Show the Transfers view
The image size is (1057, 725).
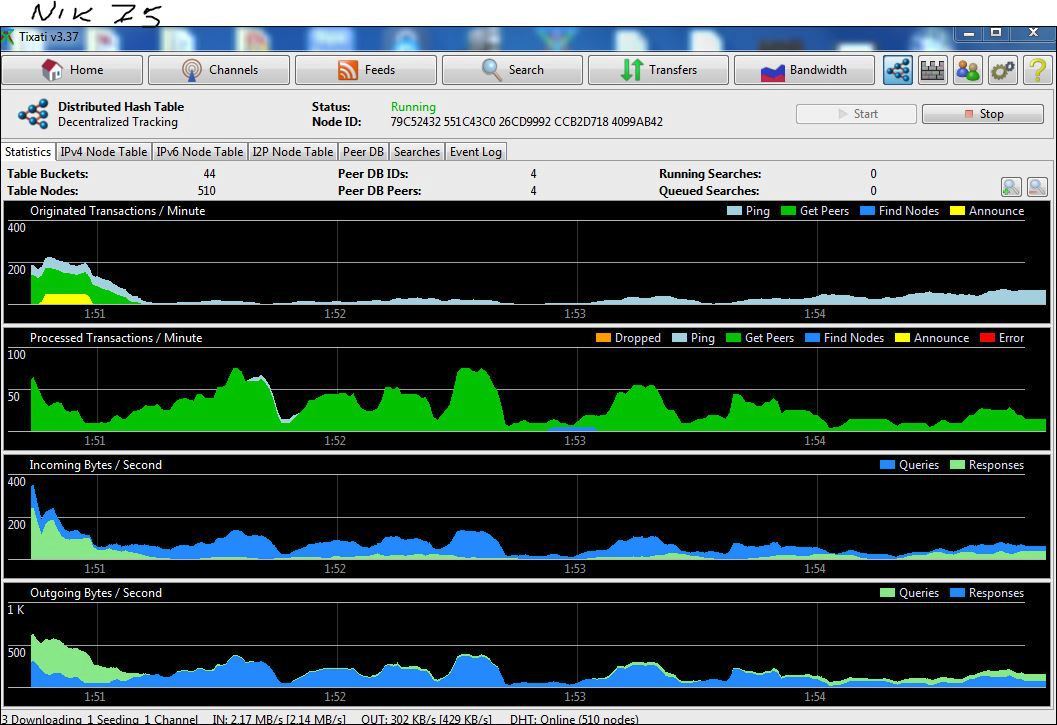(x=659, y=69)
